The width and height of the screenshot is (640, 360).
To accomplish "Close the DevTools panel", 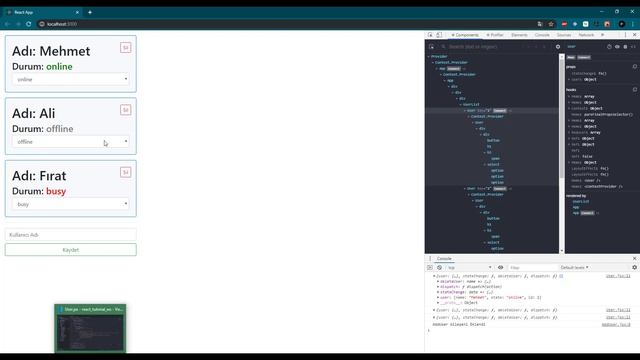I will 634,35.
